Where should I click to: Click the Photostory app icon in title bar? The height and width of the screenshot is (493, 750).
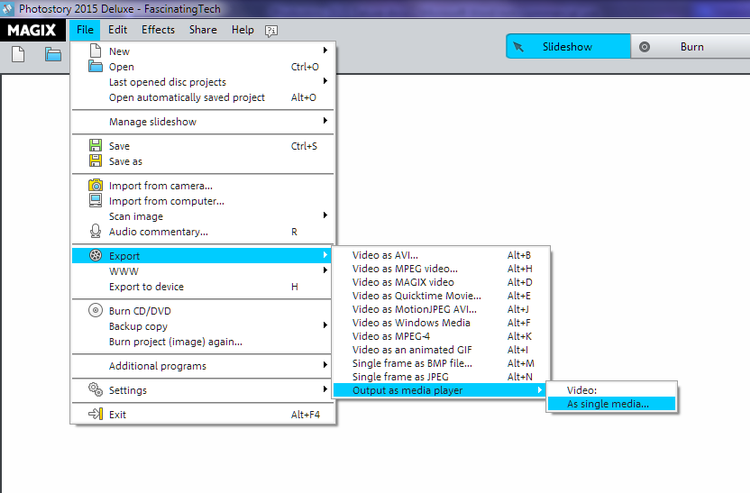pyautogui.click(x=7, y=9)
